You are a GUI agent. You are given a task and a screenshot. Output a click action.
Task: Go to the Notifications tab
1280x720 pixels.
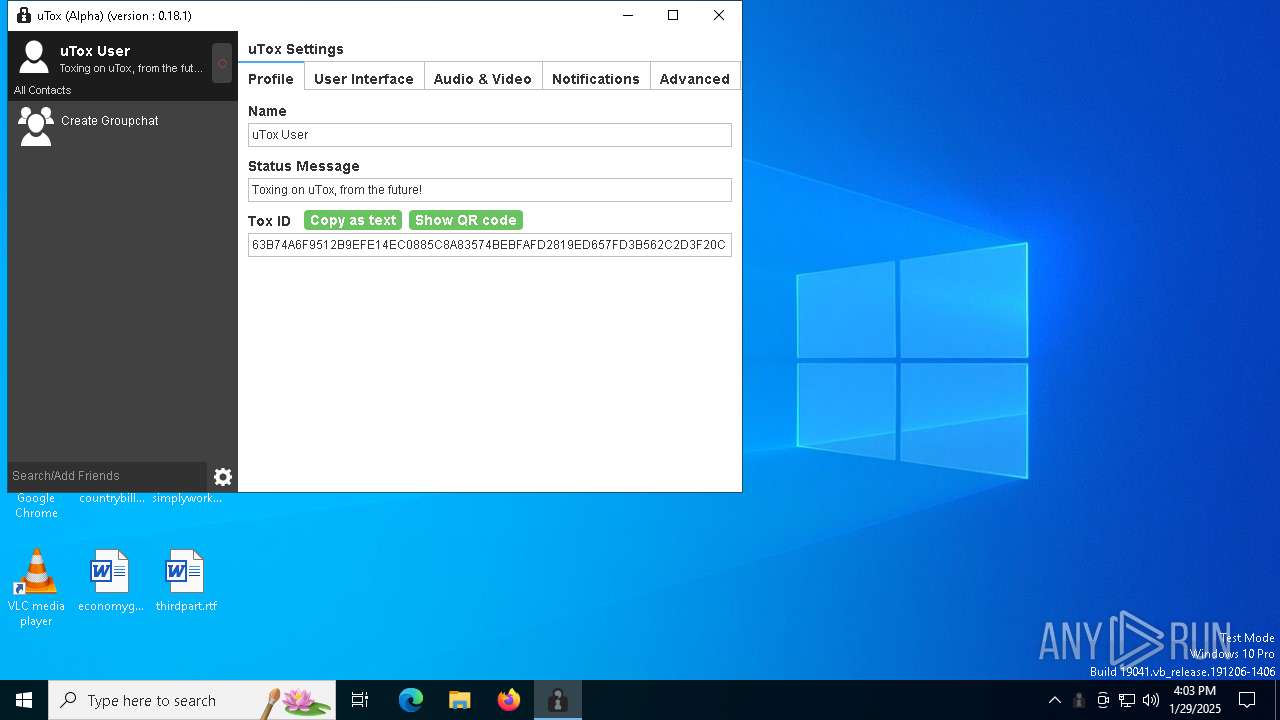pyautogui.click(x=596, y=78)
